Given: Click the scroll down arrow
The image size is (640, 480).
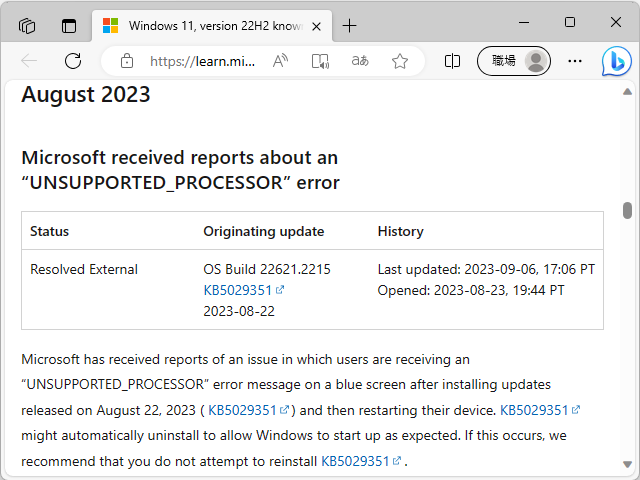Looking at the screenshot, I should 627,464.
